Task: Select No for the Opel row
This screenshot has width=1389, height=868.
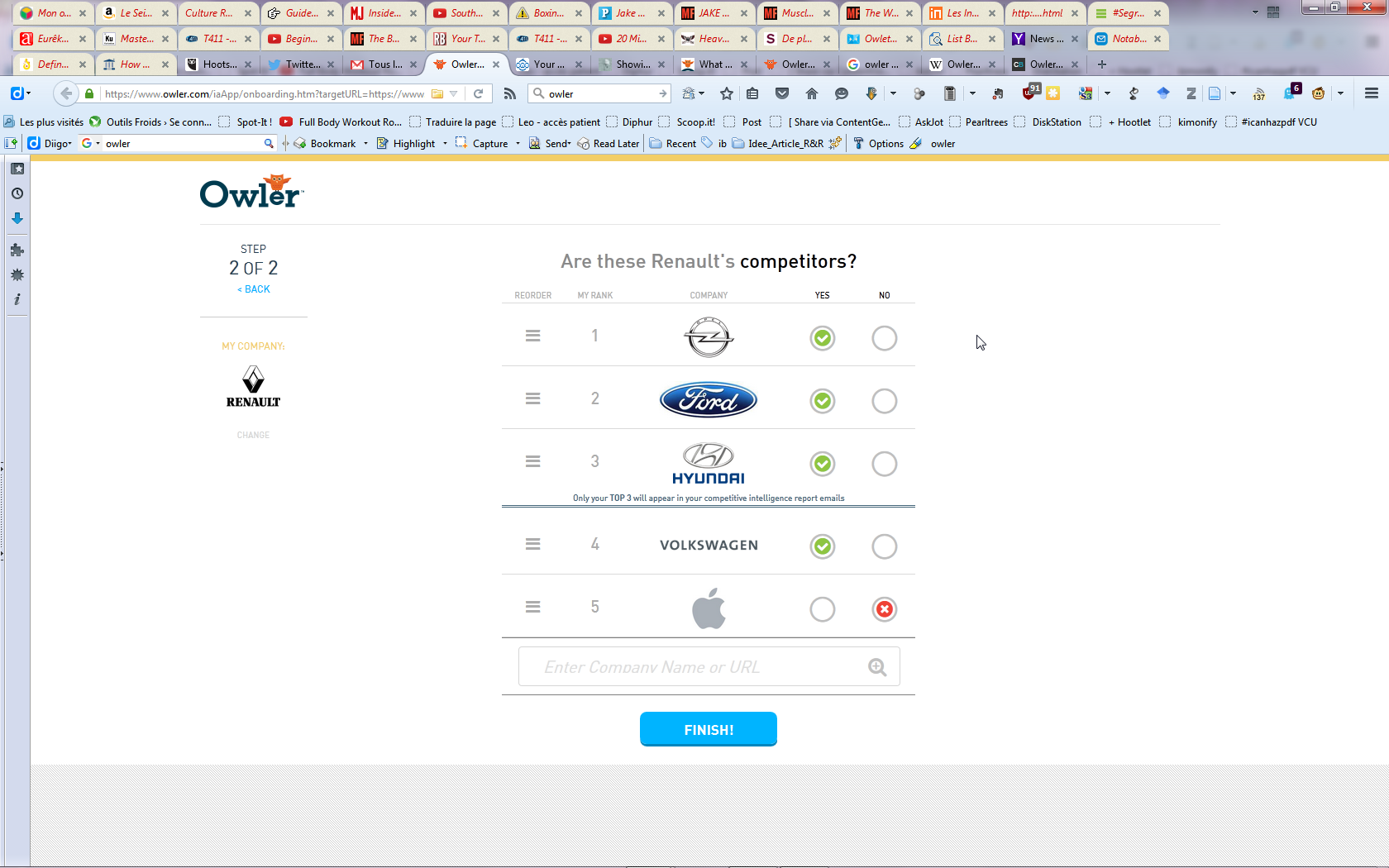Action: (x=885, y=338)
